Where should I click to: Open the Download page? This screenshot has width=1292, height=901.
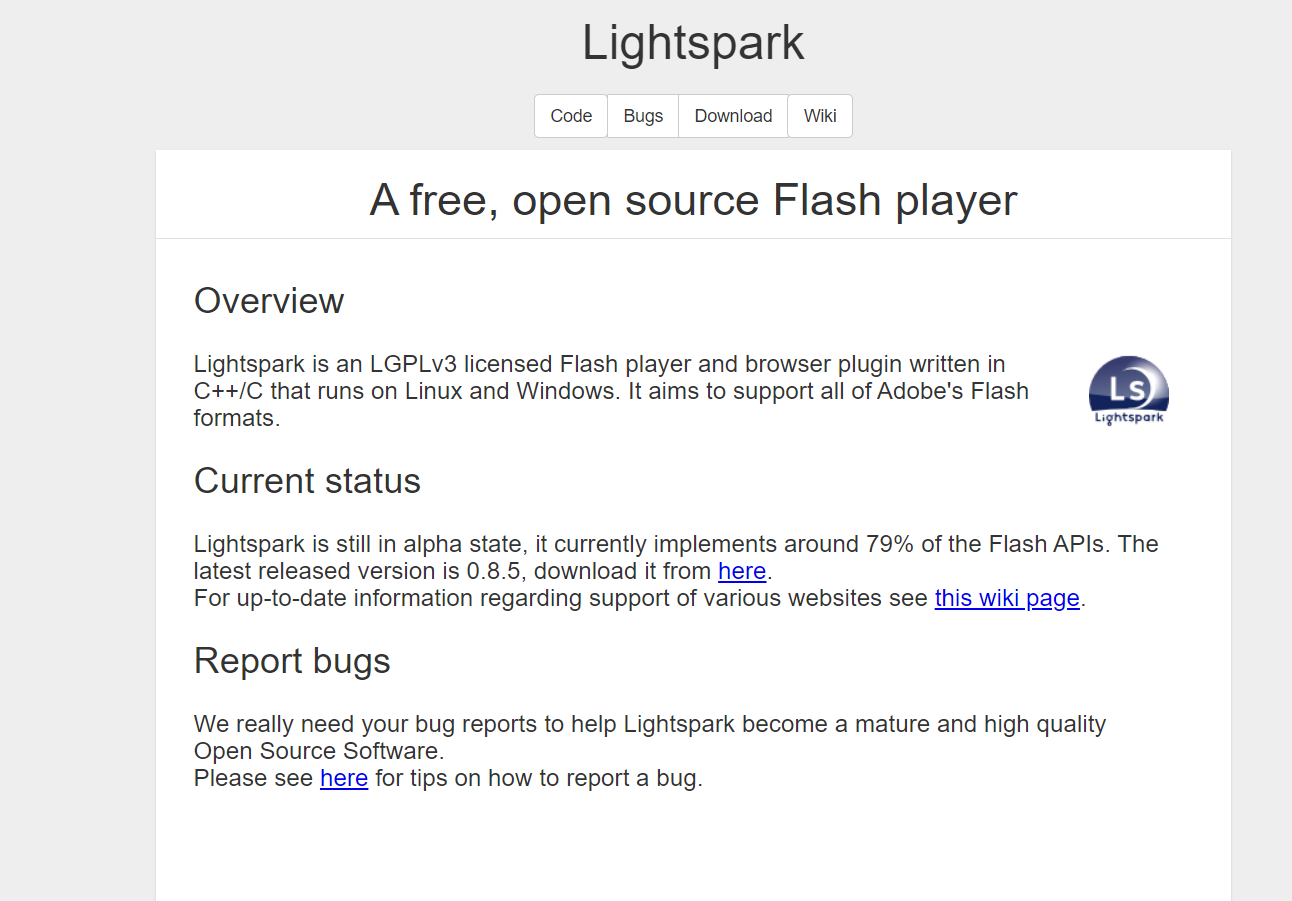coord(733,116)
